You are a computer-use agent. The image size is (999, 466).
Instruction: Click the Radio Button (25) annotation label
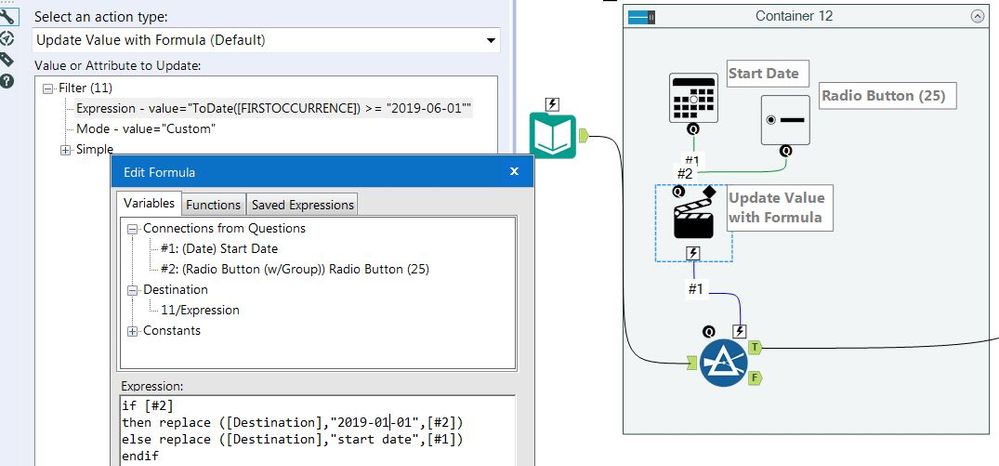pos(888,96)
